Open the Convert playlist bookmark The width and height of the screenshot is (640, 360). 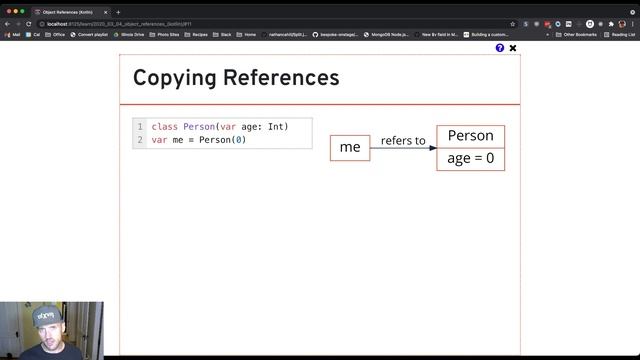pos(89,35)
